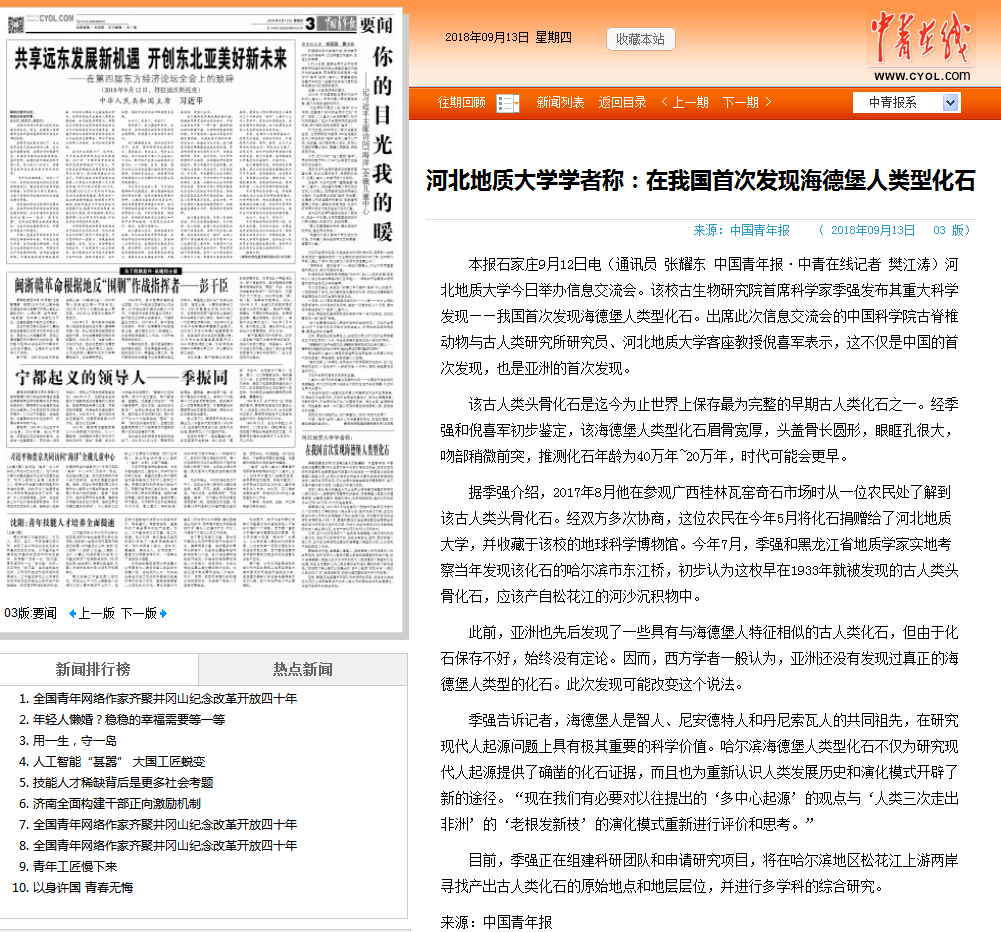The height and width of the screenshot is (932, 1001).
Task: Open ranked article 青年工匠慢下来
Action: tap(75, 866)
